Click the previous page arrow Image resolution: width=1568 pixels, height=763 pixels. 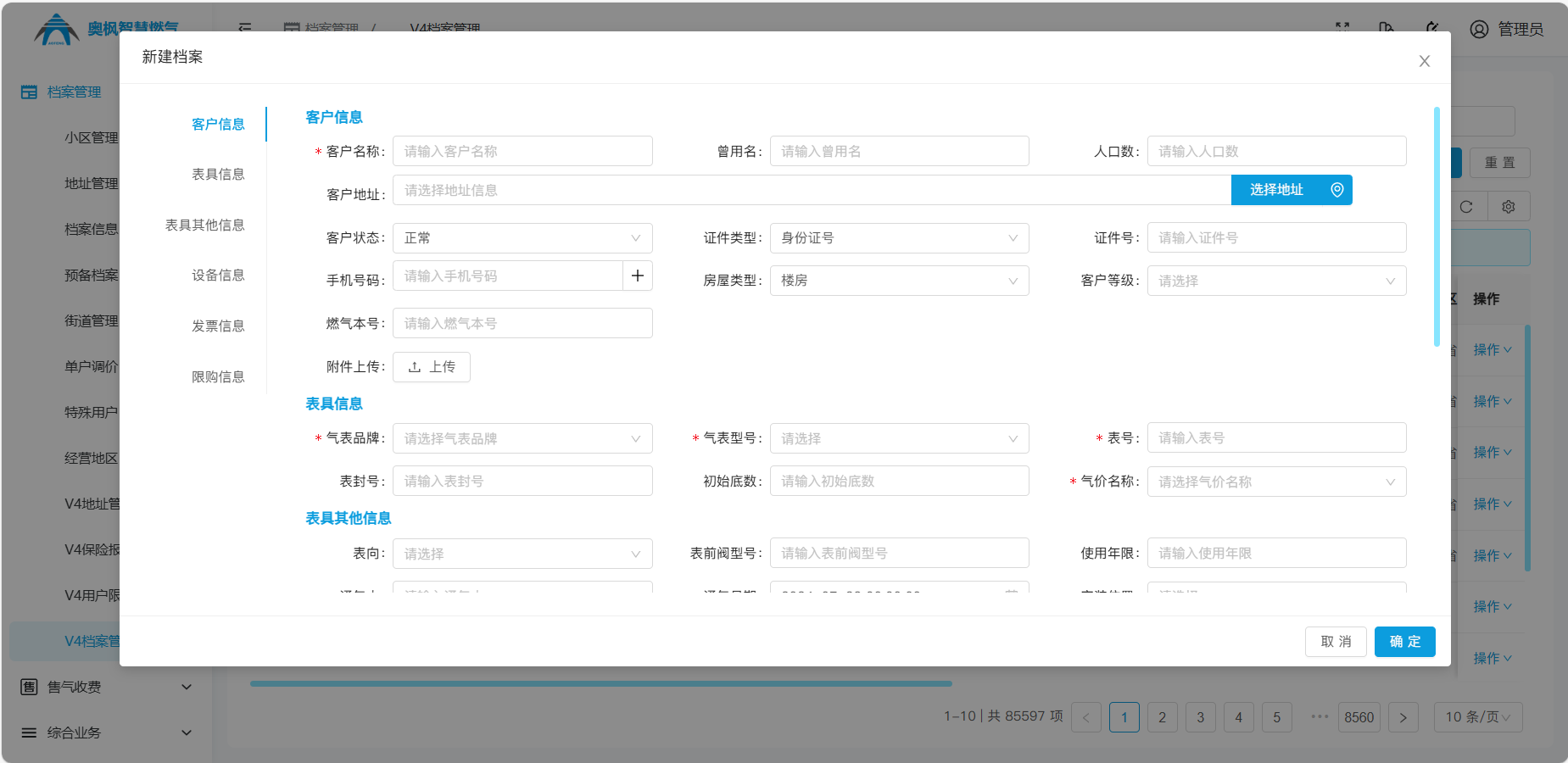coord(1086,717)
